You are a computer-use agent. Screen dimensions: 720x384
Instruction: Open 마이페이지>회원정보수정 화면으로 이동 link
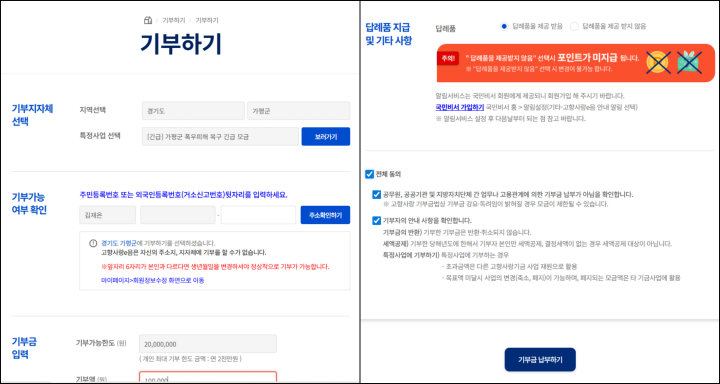153,280
